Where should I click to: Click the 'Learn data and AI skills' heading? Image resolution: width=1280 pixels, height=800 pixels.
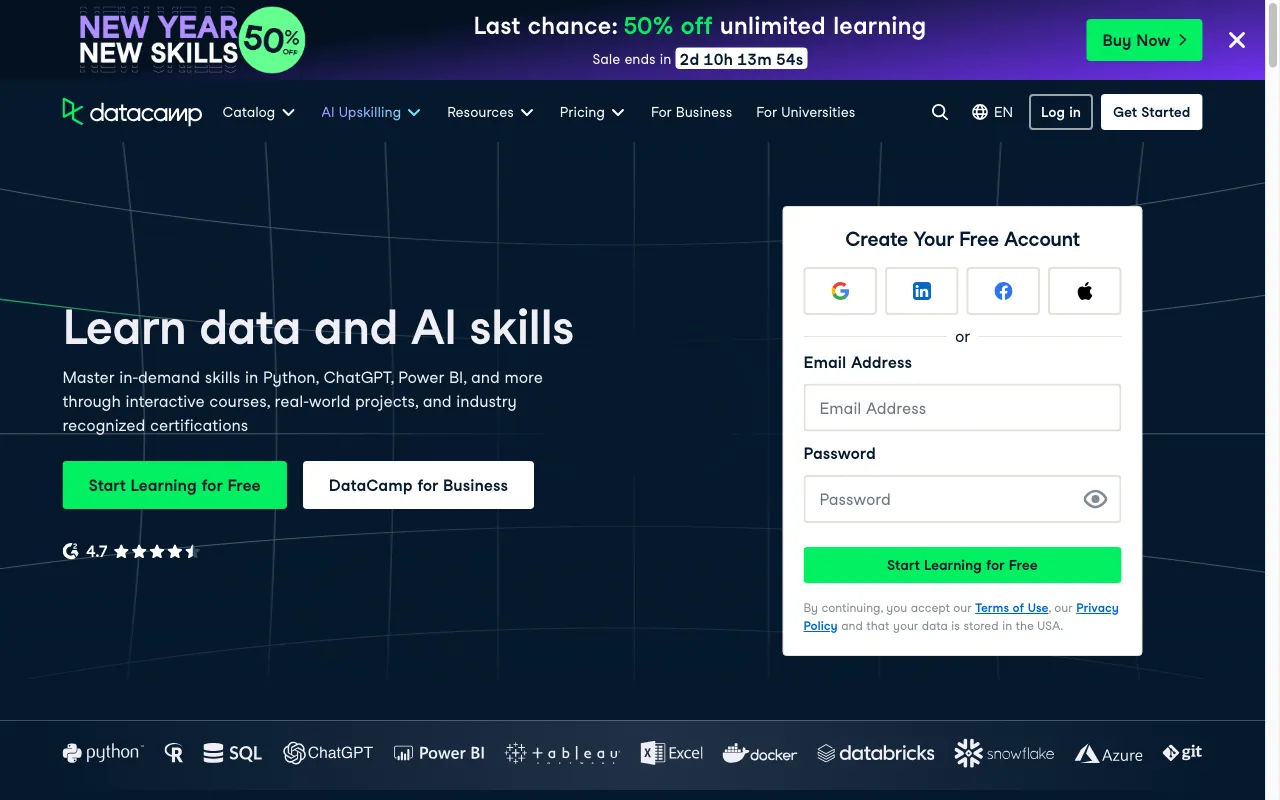tap(318, 328)
